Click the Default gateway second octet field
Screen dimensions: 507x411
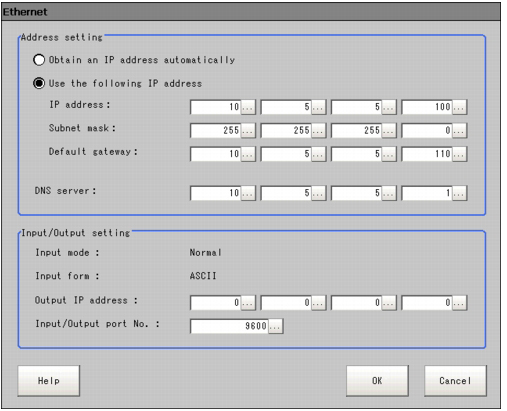tap(286, 154)
